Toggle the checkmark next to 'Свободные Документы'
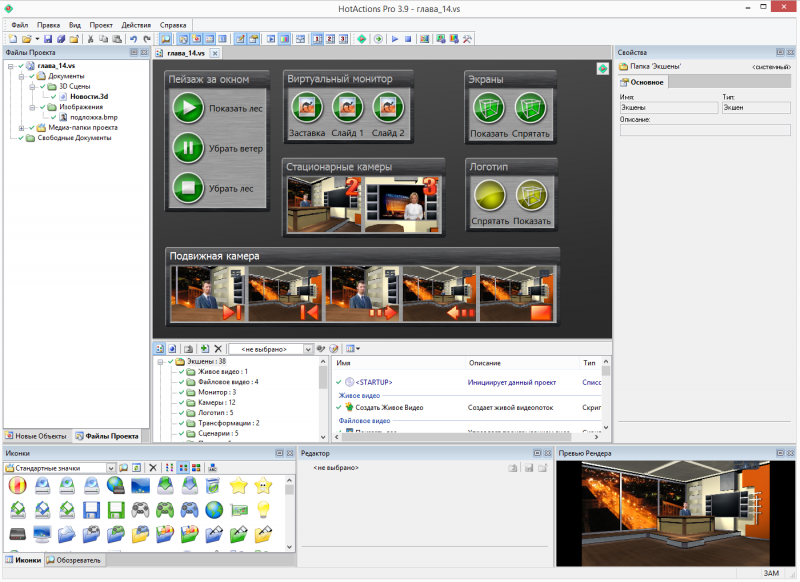This screenshot has height=582, width=800. click(21, 138)
